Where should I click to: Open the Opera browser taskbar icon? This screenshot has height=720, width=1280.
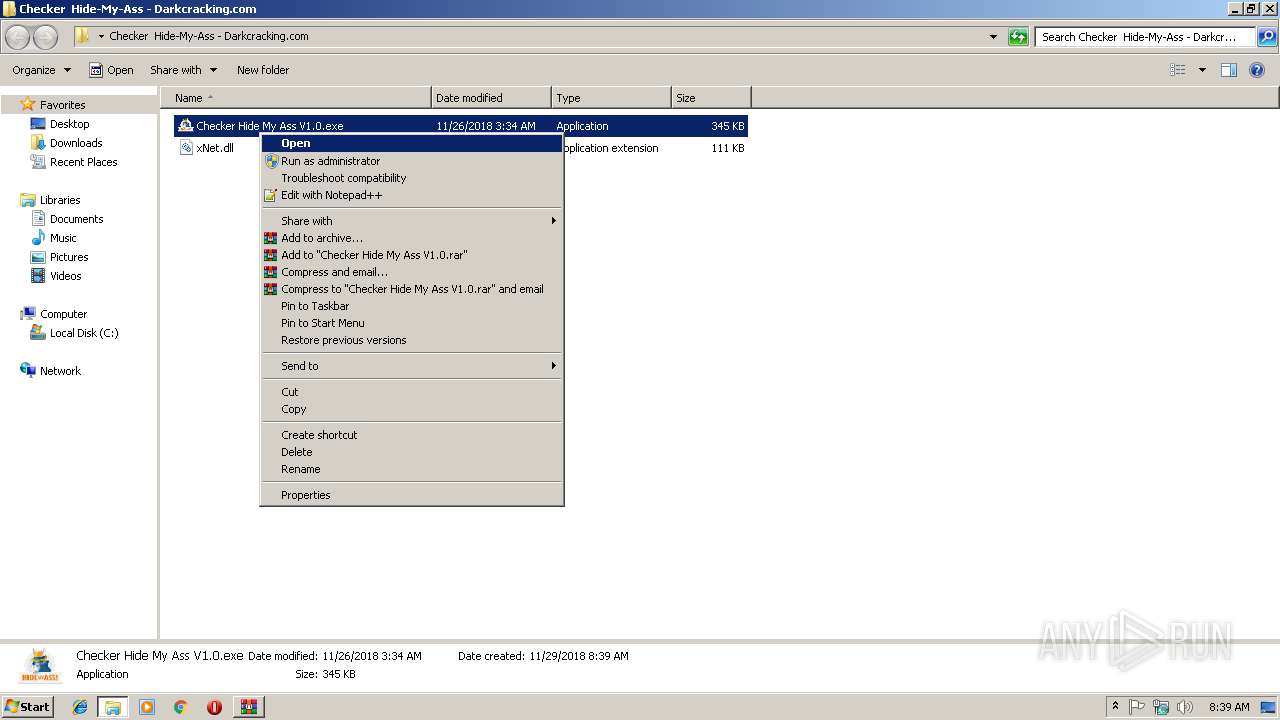click(x=214, y=707)
